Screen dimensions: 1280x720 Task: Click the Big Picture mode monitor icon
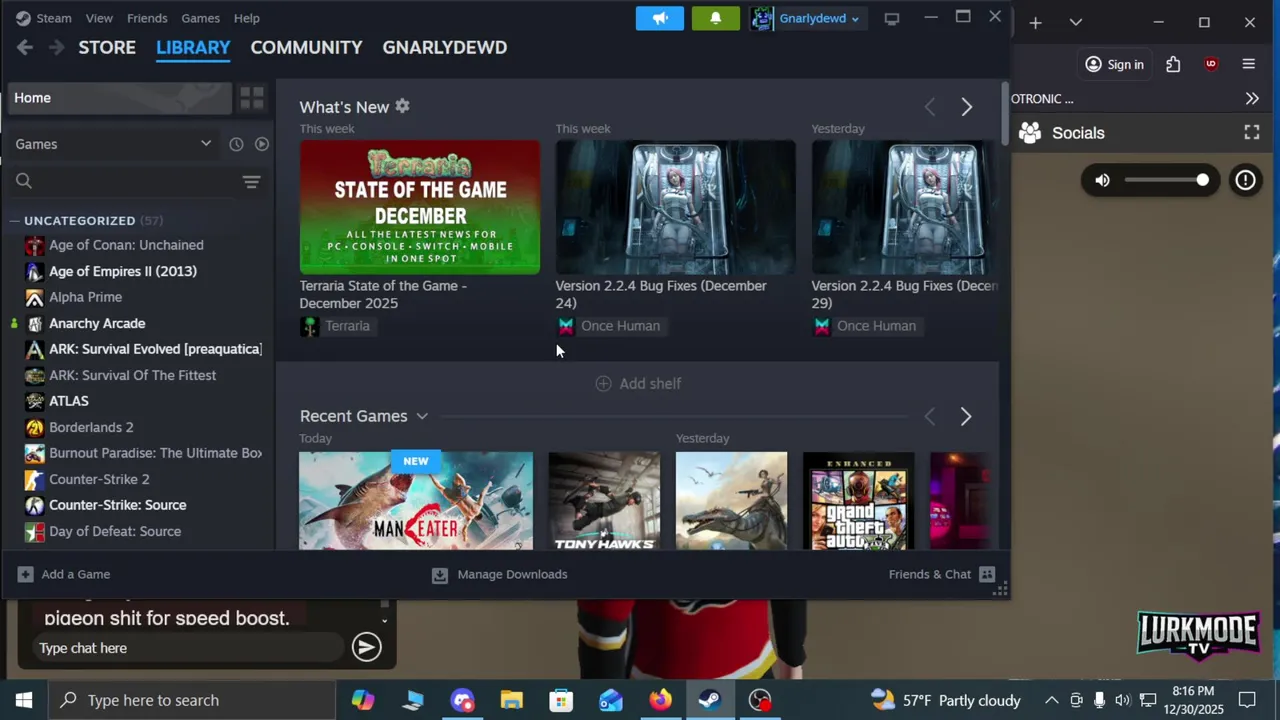891,18
